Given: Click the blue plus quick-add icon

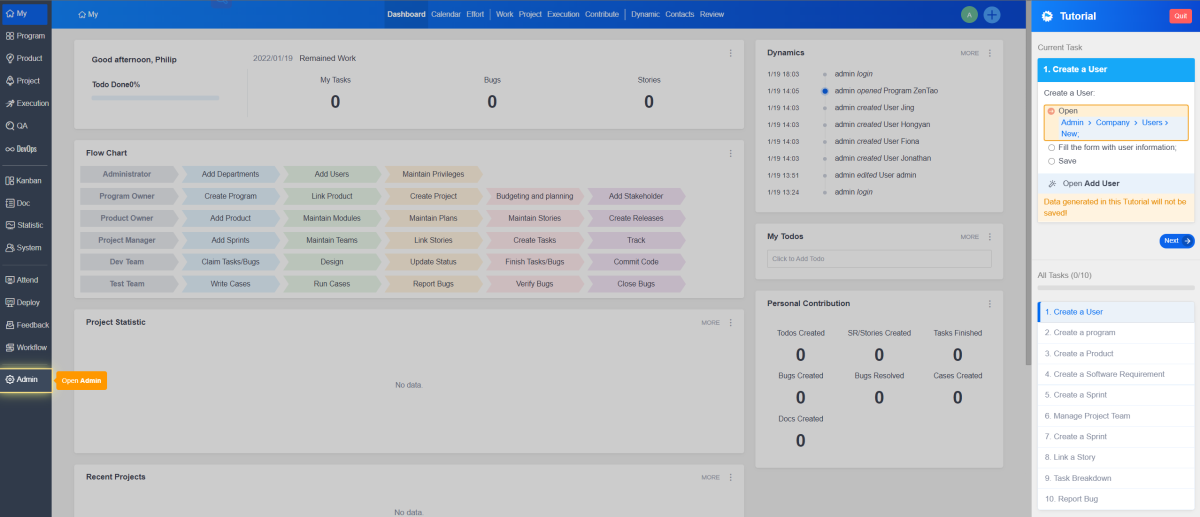Looking at the screenshot, I should coord(992,15).
